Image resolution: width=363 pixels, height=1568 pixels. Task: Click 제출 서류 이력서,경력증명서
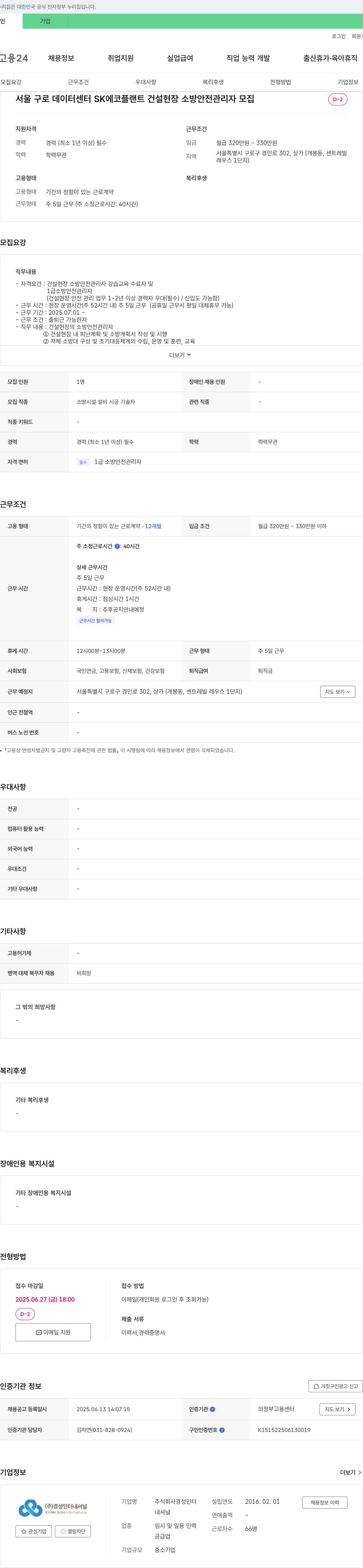click(143, 1333)
